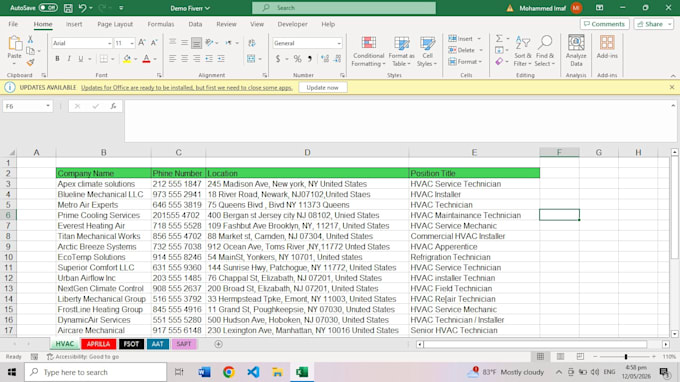Click the Insert Function fx icon
The width and height of the screenshot is (680, 382).
(113, 106)
